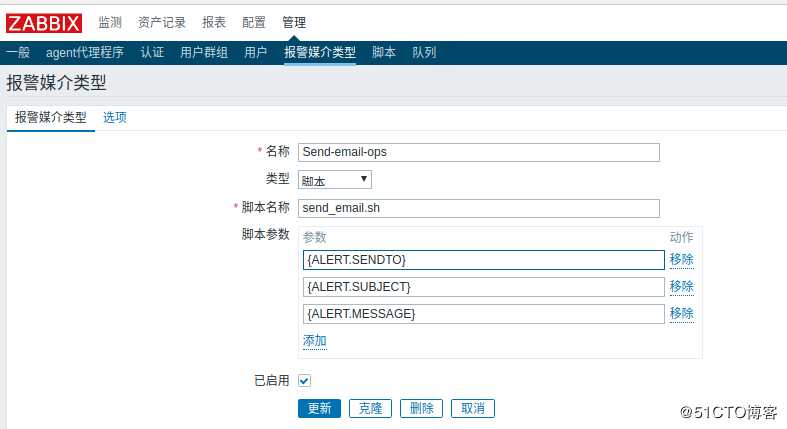This screenshot has height=429, width=787.
Task: Open the 类型 dropdown
Action: coord(335,180)
